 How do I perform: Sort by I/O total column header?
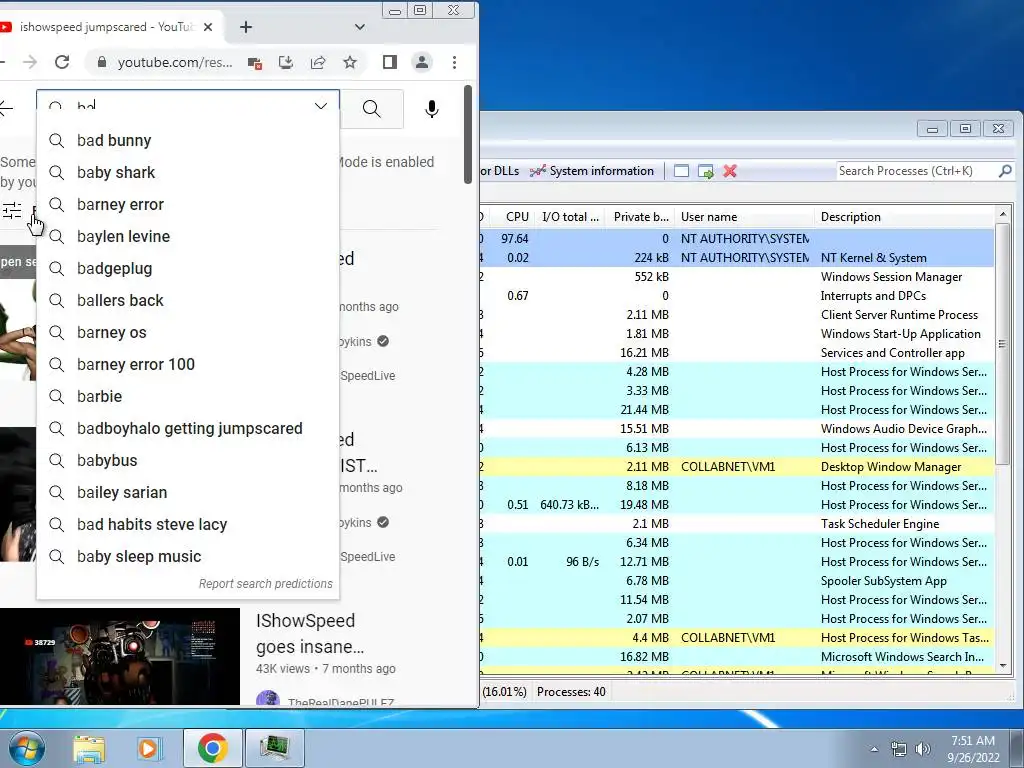coord(569,217)
